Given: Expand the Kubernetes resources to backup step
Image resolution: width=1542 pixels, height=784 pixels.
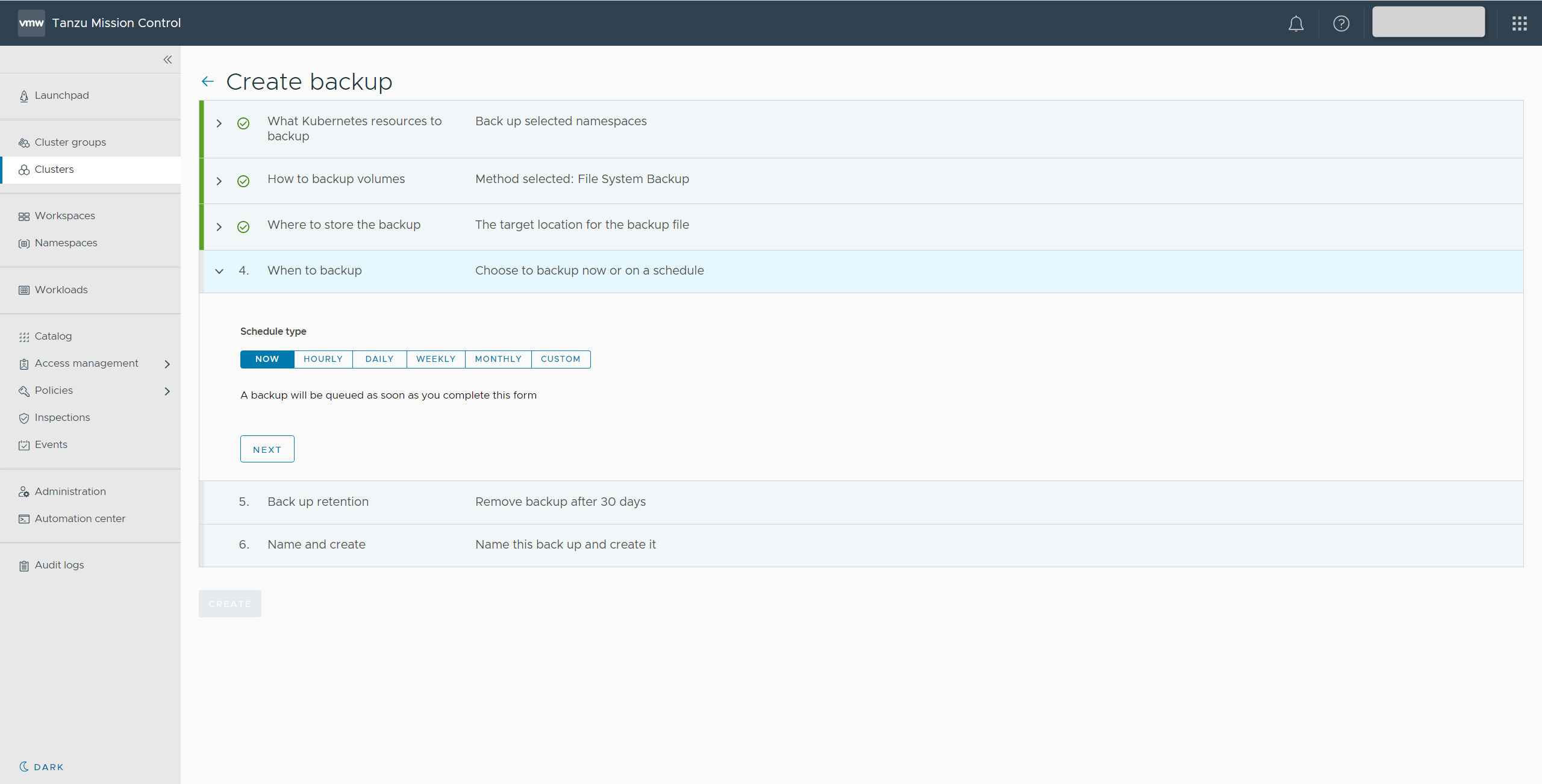Looking at the screenshot, I should [x=219, y=123].
